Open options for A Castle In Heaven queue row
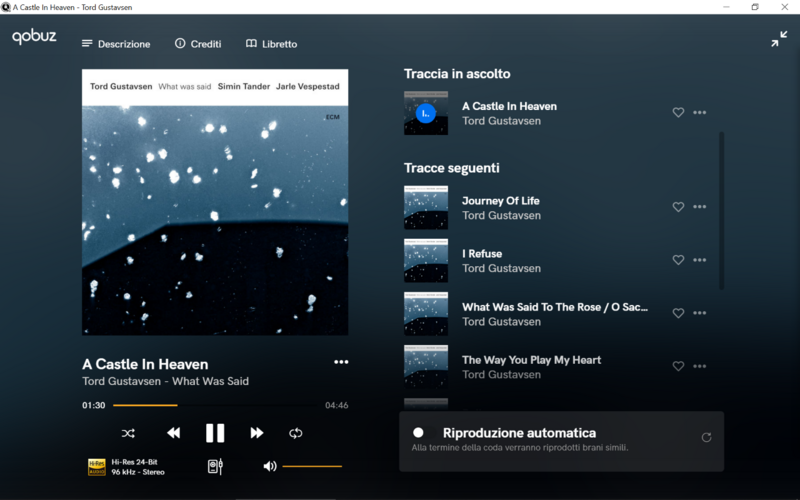This screenshot has height=500, width=800. [x=699, y=112]
